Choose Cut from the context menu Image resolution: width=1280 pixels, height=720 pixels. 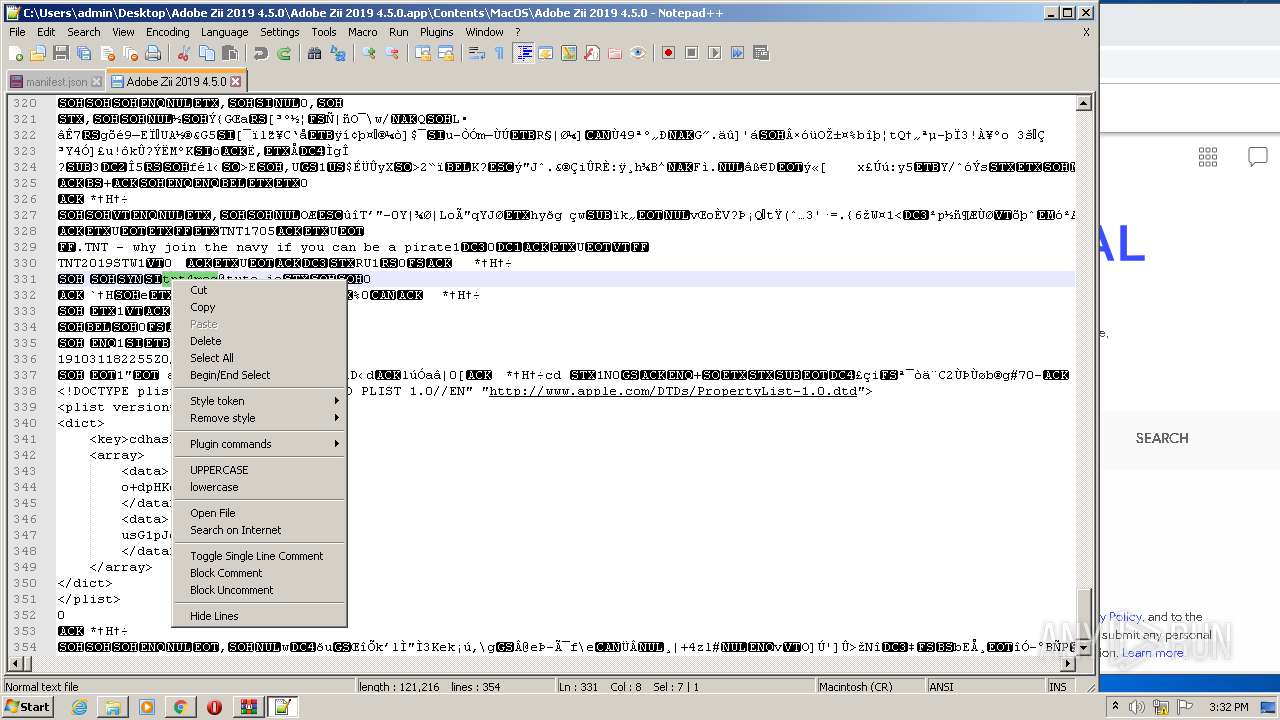click(260, 290)
